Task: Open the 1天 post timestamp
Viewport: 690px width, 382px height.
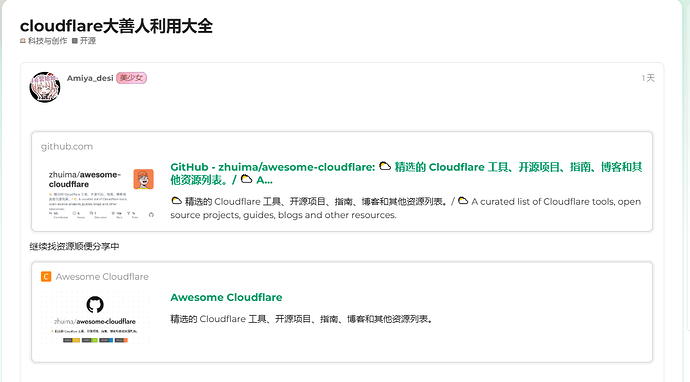Action: [x=648, y=78]
